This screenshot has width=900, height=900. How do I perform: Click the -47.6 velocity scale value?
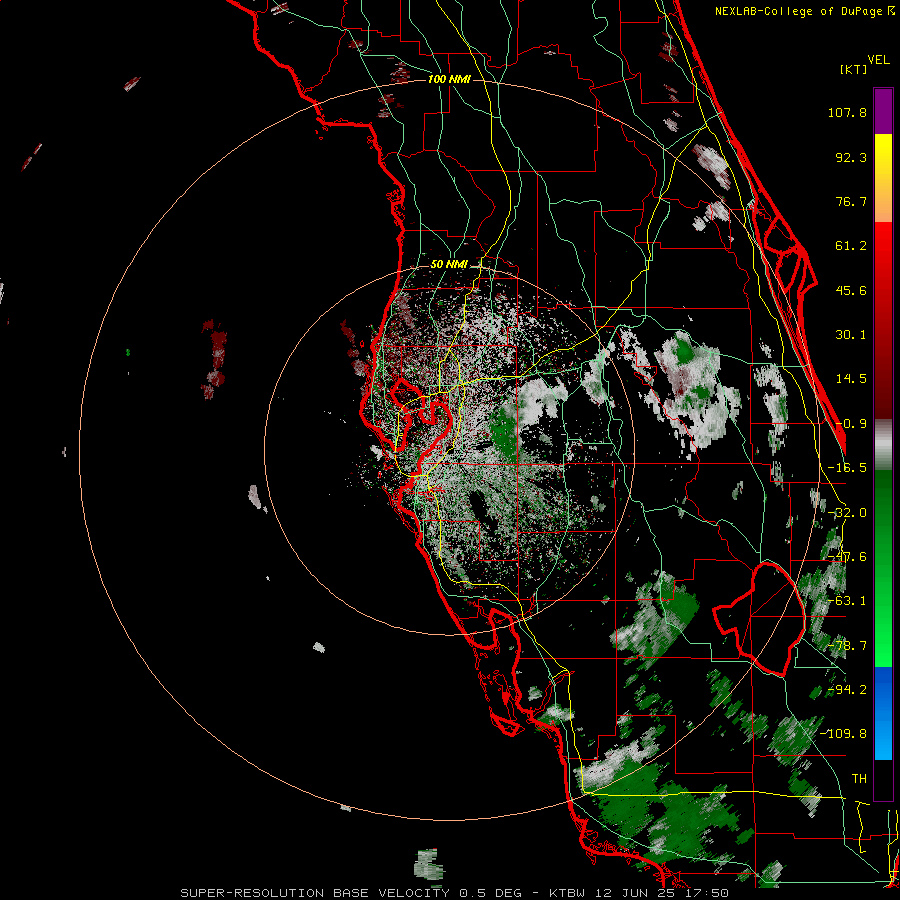point(847,557)
